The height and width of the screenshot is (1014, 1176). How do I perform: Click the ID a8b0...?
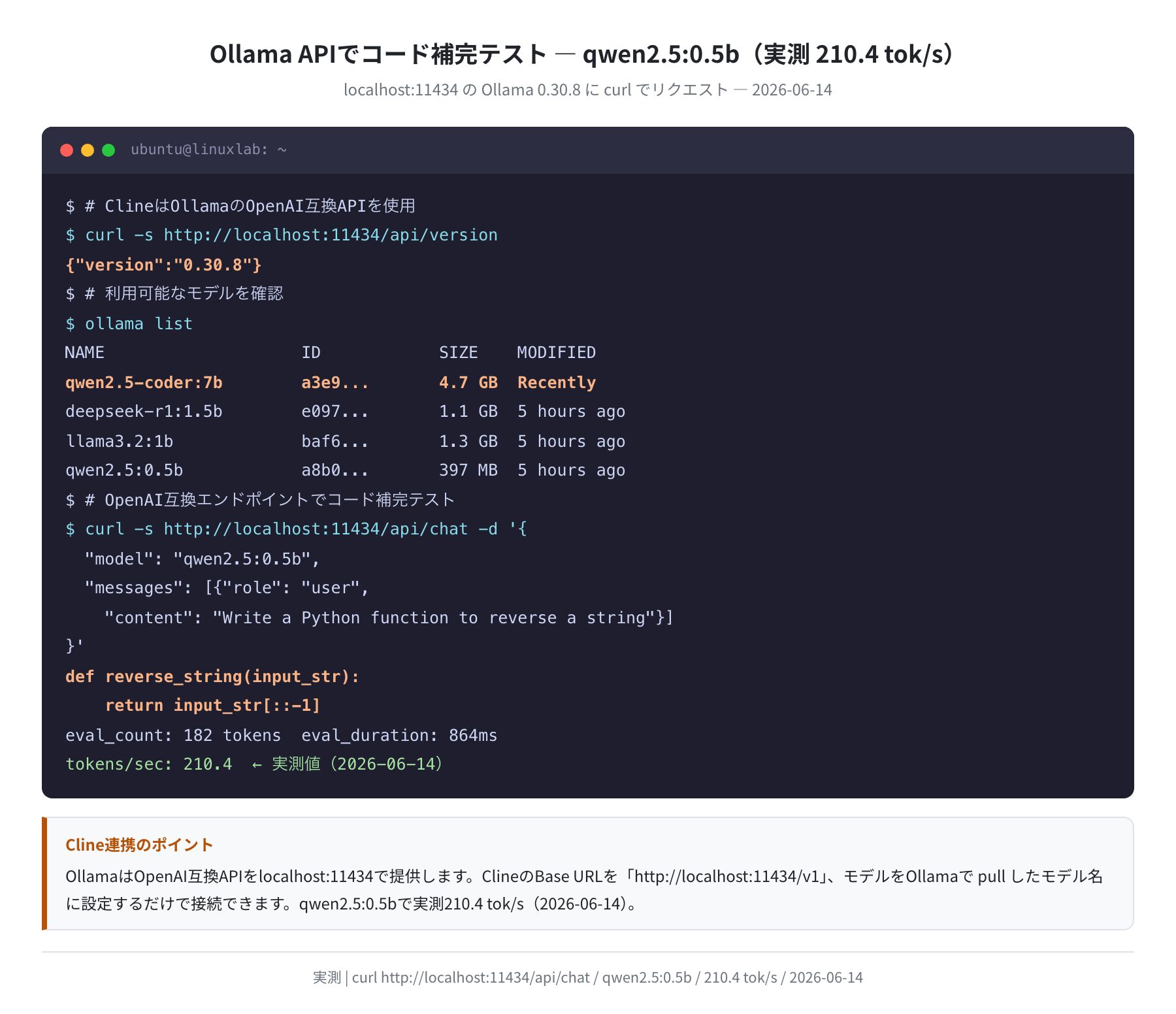(335, 470)
